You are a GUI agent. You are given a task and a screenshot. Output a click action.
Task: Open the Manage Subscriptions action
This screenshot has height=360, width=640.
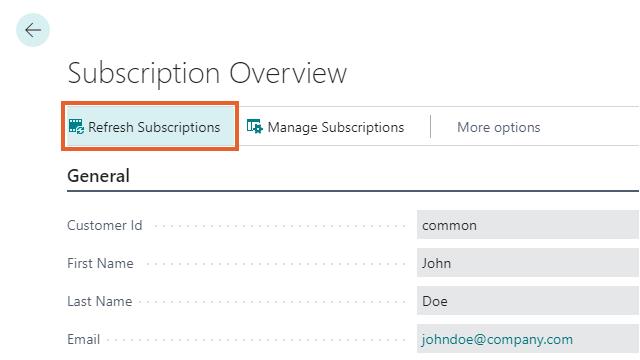point(325,127)
